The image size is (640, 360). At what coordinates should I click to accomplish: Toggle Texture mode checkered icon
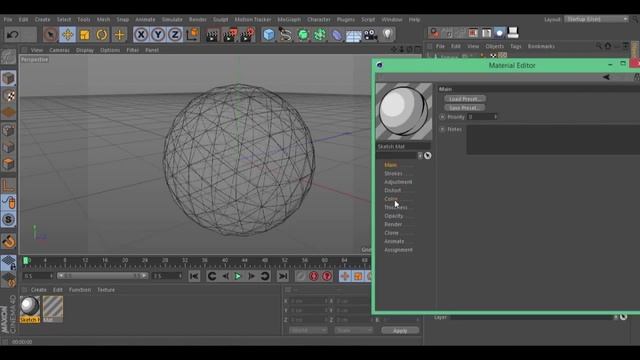pyautogui.click(x=8, y=96)
